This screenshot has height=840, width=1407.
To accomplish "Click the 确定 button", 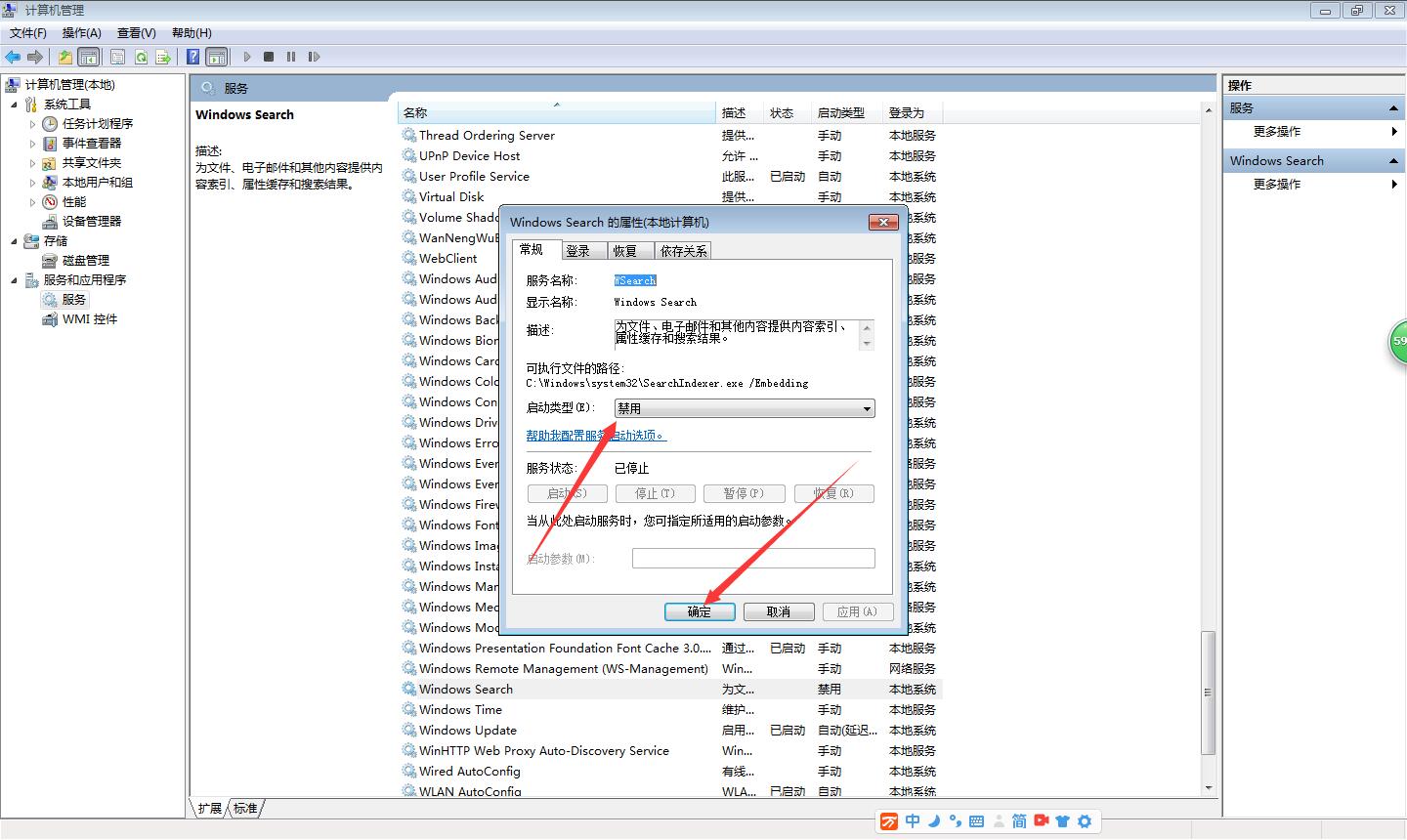I will tap(700, 611).
